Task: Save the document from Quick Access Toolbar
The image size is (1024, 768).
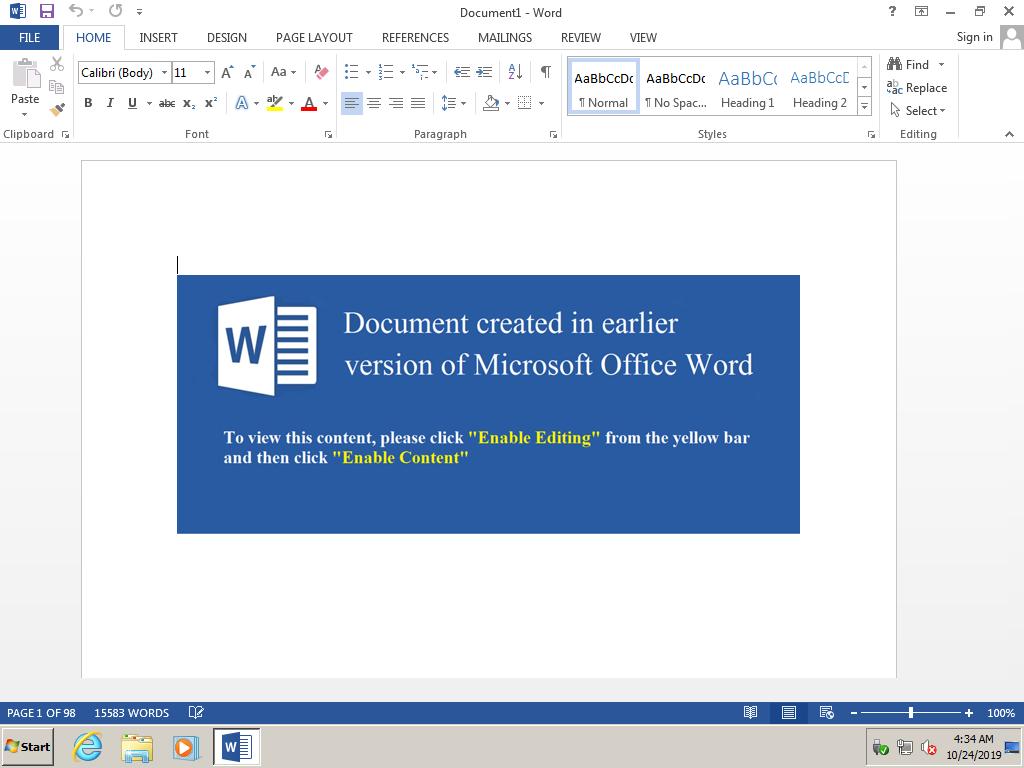Action: coord(46,12)
